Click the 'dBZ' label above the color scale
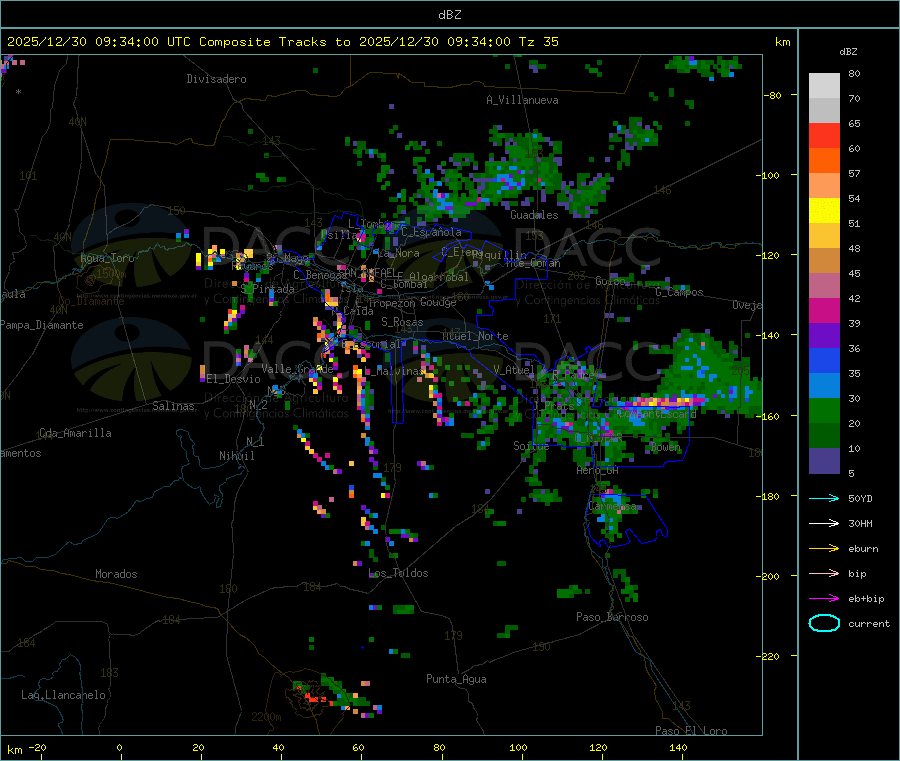This screenshot has width=900, height=761. 848,52
